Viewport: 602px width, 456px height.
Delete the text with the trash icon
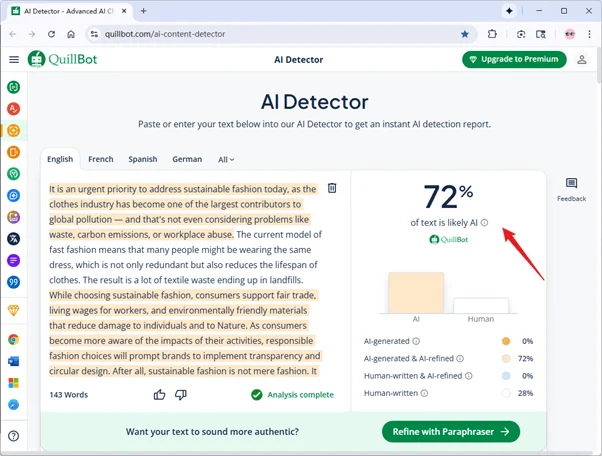coord(332,188)
